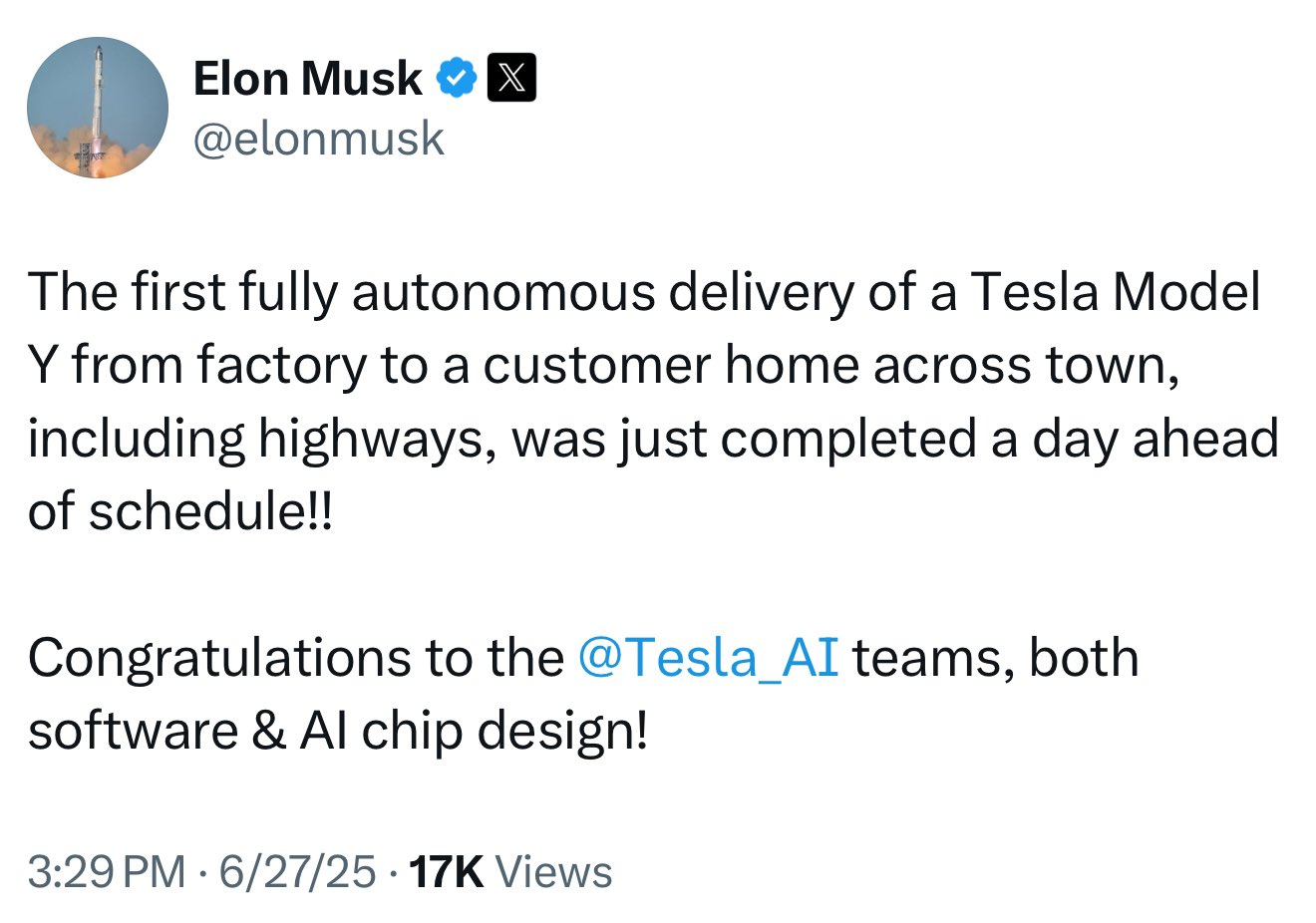Click "a day ahead" in the tweet

point(1135,440)
